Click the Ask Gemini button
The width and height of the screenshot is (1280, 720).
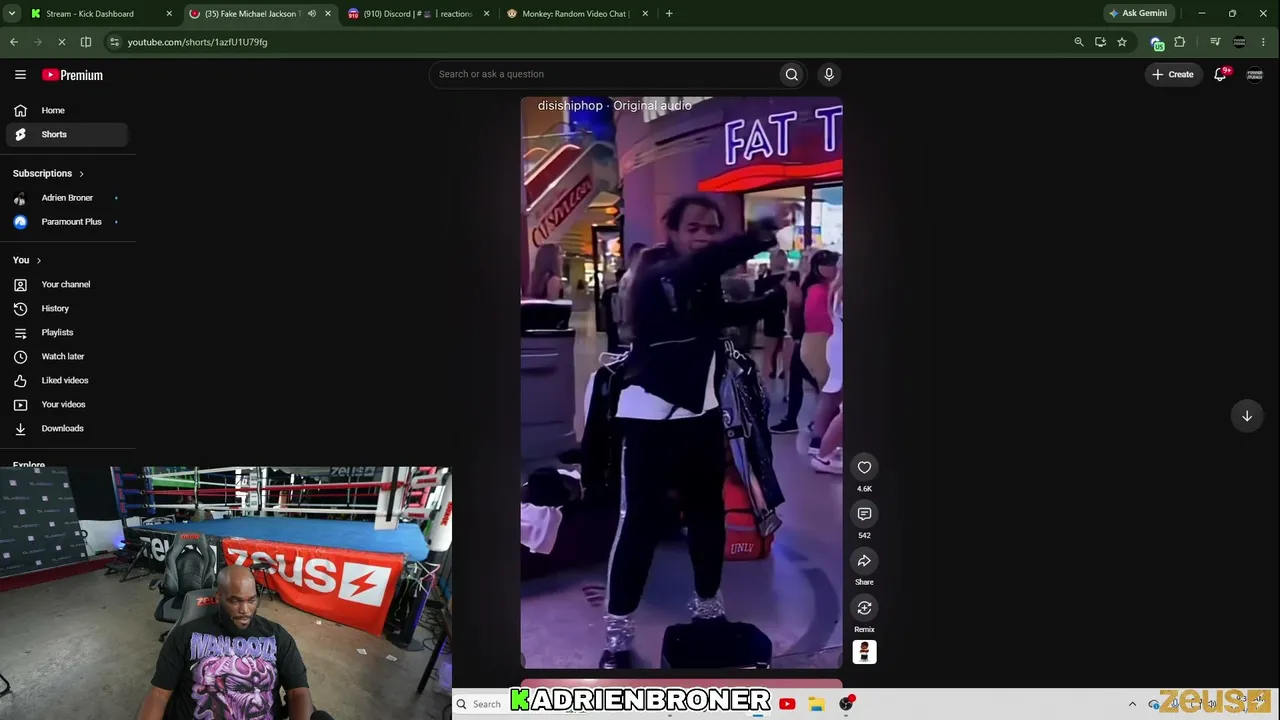(1138, 14)
